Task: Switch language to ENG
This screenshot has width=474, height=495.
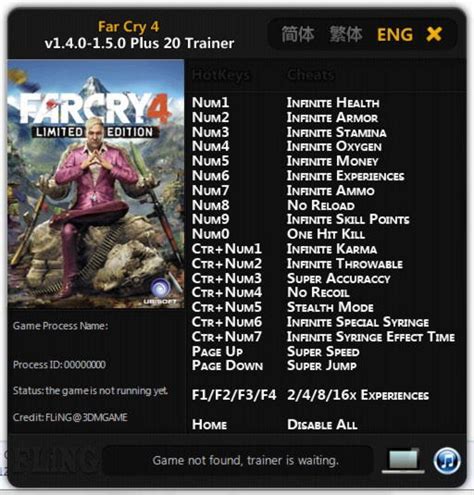Action: 395,35
